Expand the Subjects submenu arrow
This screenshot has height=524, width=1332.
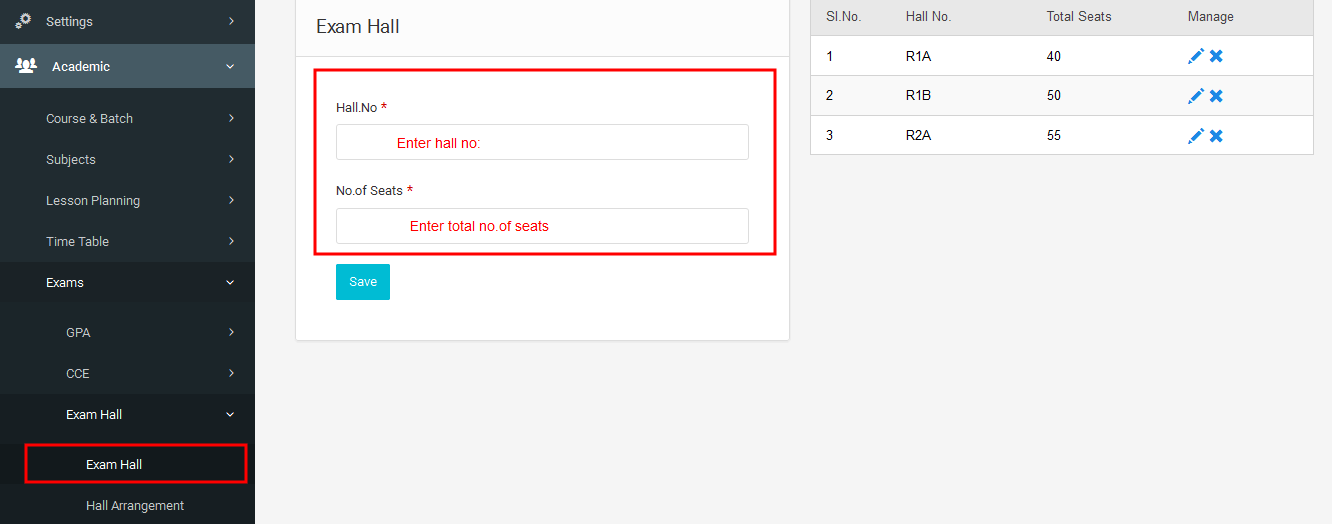[231, 159]
